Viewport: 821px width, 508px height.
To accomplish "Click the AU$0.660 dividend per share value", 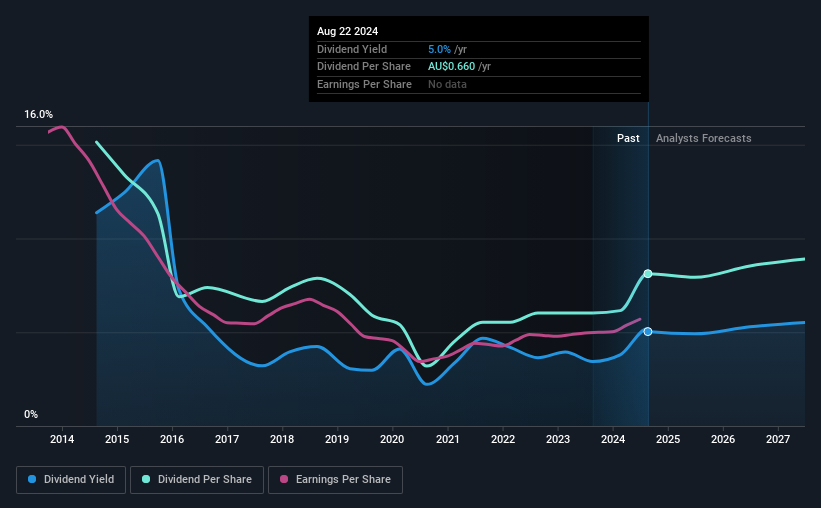I will click(451, 67).
